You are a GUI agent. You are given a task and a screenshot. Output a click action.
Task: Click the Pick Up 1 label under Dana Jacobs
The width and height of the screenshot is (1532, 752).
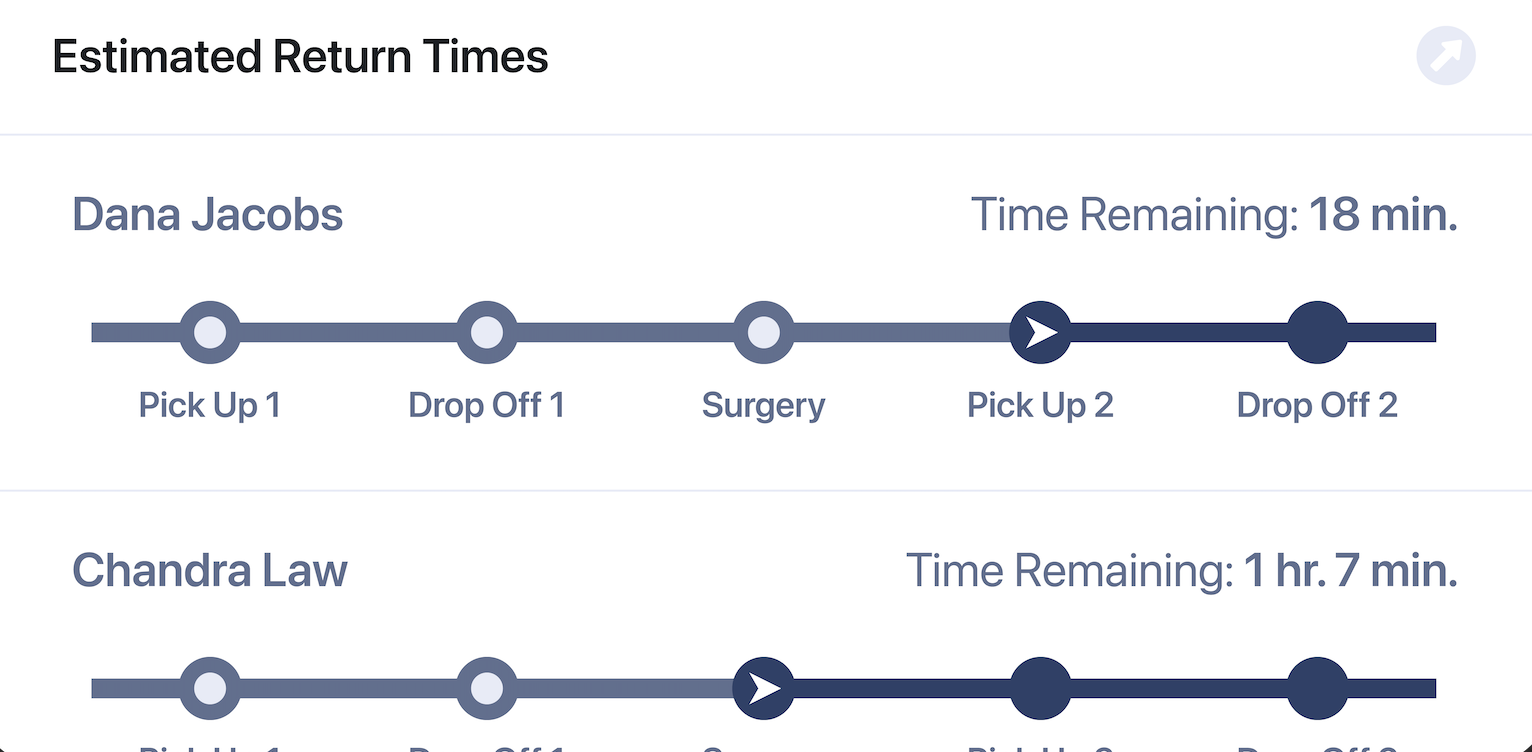[210, 405]
